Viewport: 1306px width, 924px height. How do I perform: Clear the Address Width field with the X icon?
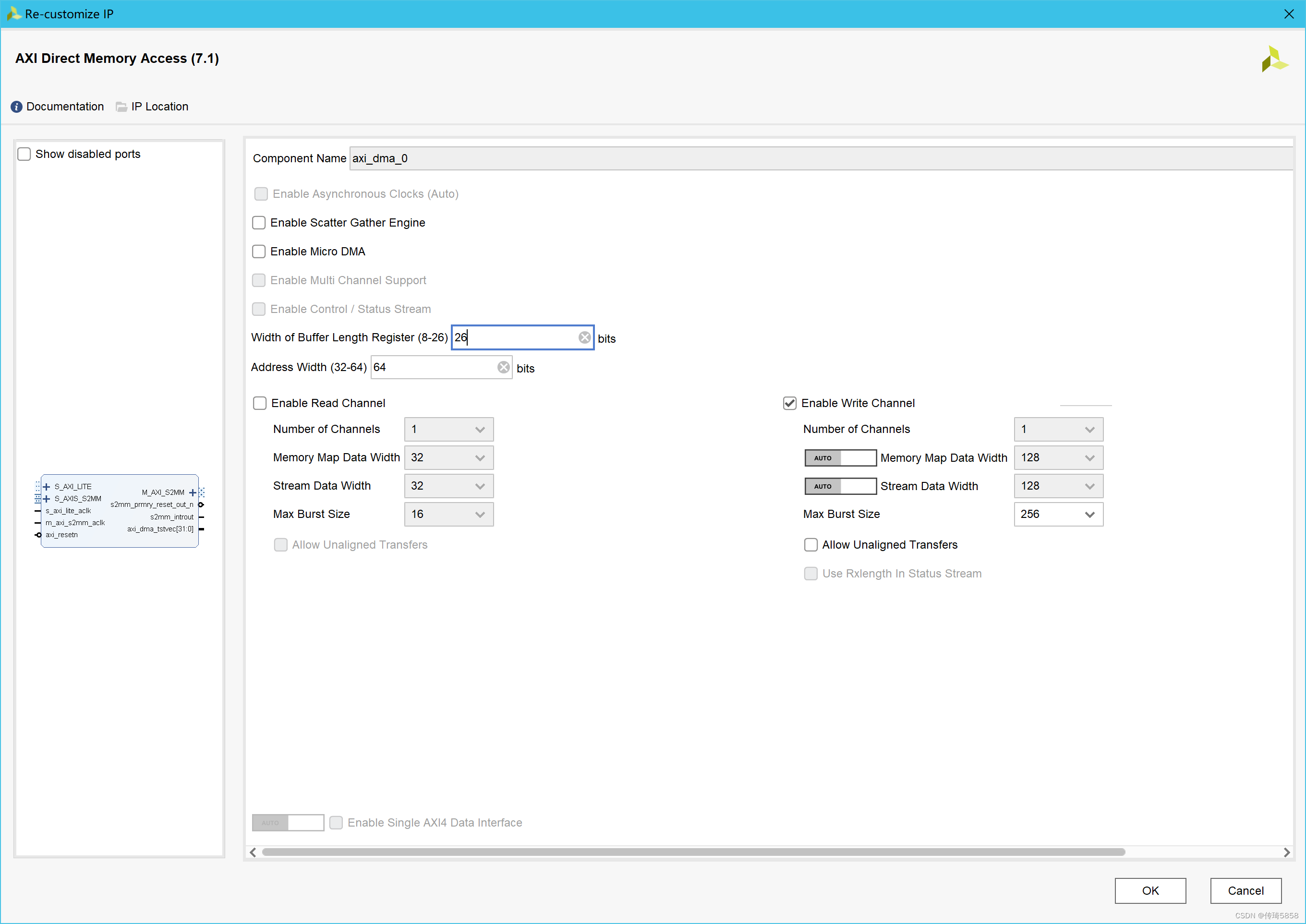[504, 368]
